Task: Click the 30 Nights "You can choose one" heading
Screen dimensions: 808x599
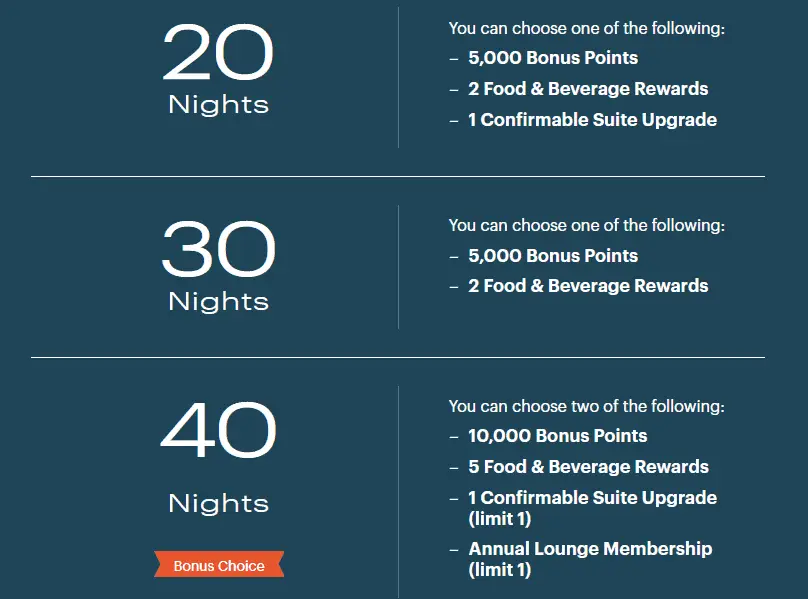Action: point(586,226)
